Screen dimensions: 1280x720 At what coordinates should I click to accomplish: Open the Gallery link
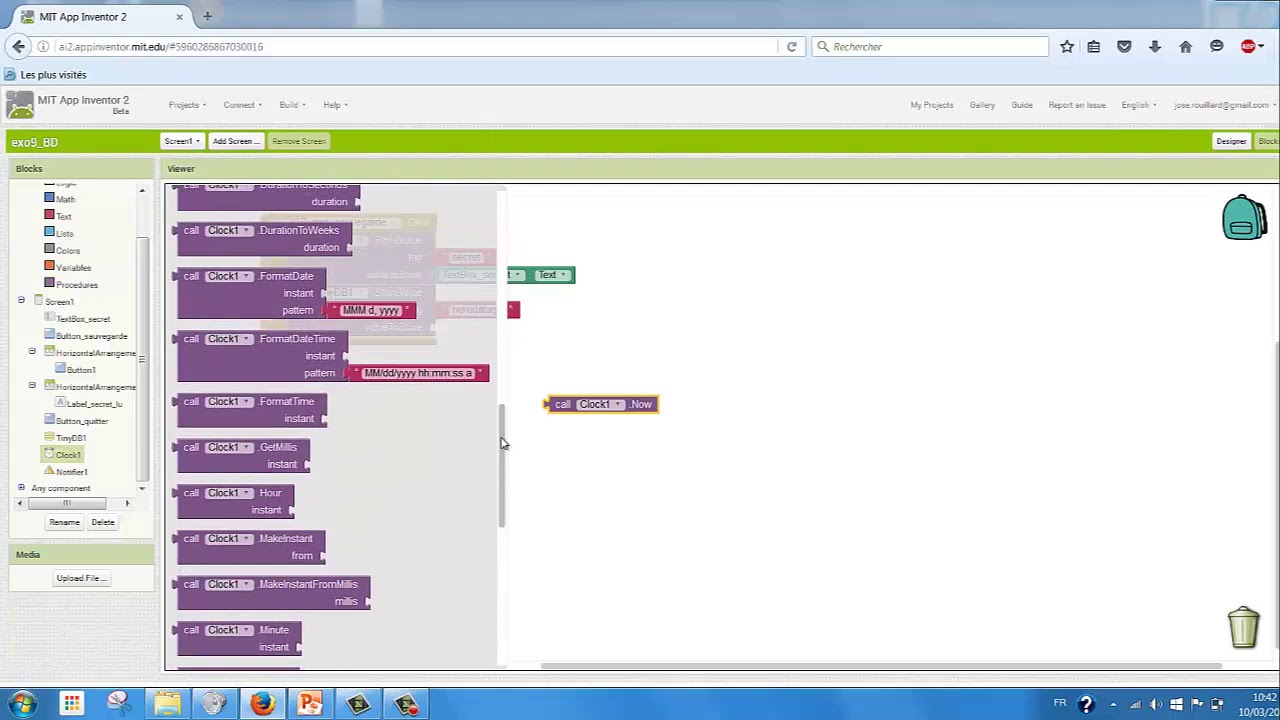click(982, 105)
